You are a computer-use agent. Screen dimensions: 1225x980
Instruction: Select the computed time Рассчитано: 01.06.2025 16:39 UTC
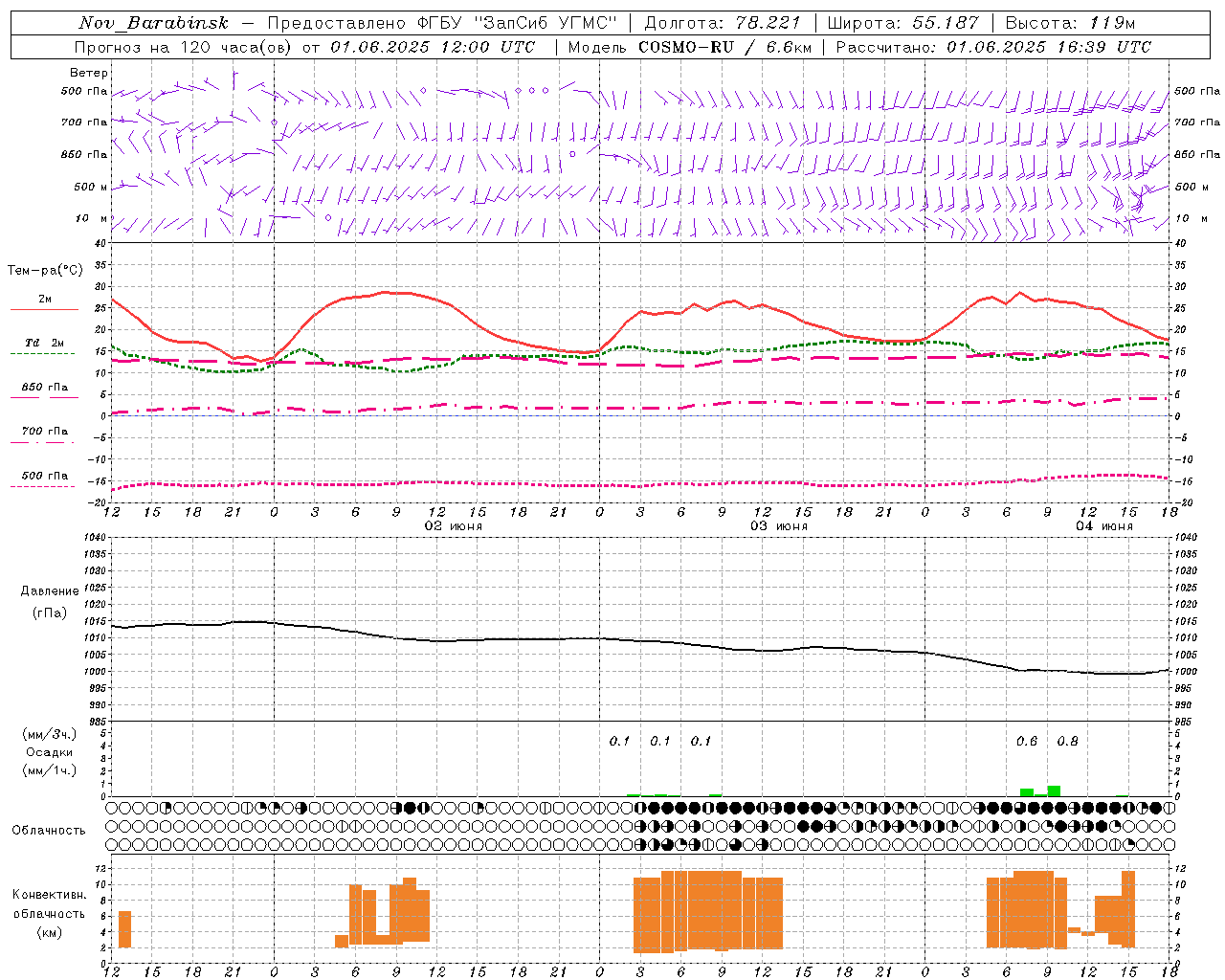point(993,47)
